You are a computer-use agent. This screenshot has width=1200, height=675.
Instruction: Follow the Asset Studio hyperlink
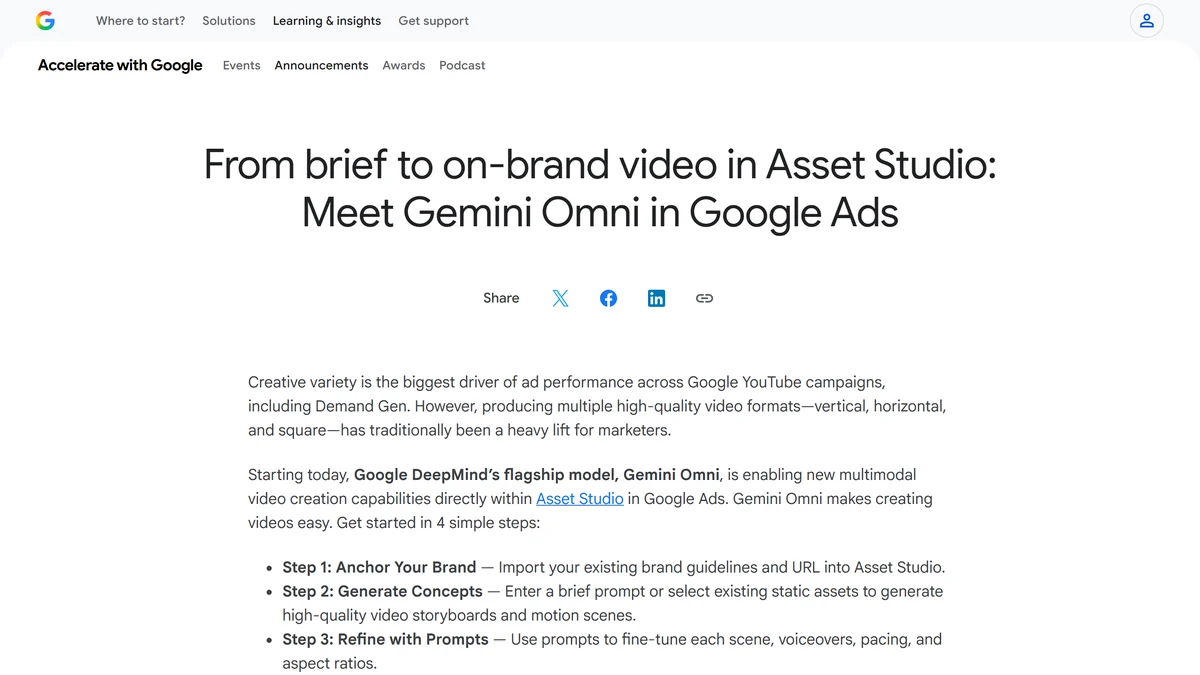pyautogui.click(x=580, y=498)
